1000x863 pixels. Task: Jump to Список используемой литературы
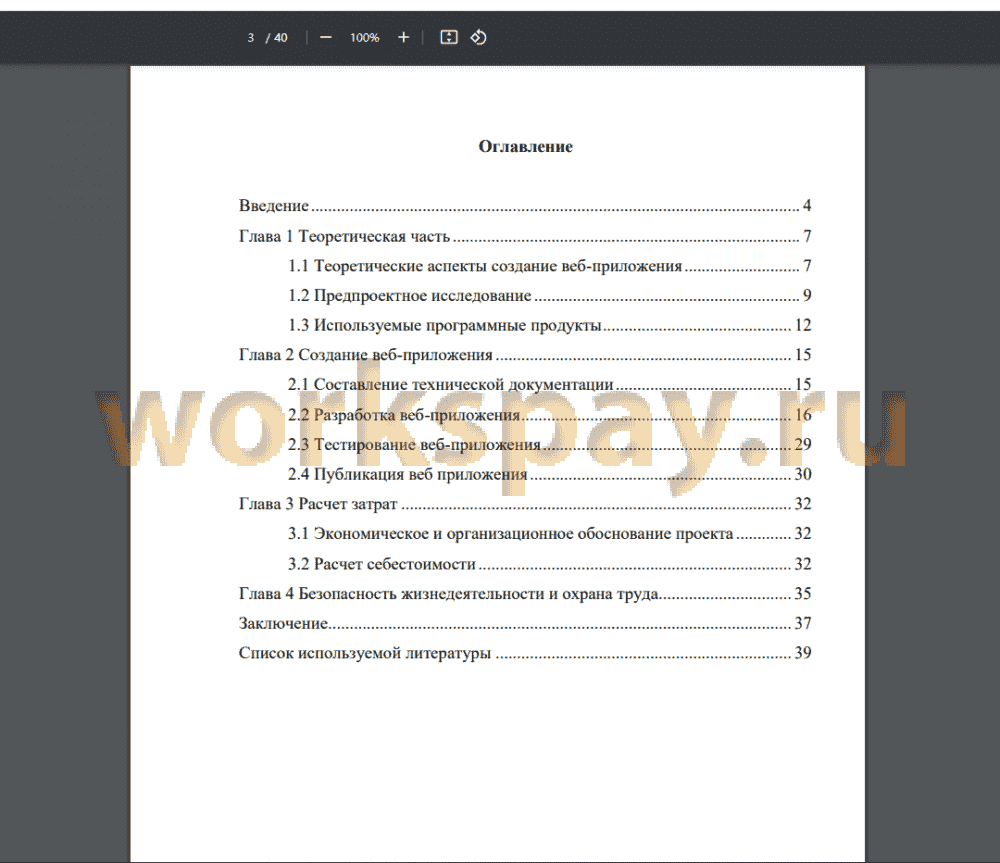coord(525,653)
